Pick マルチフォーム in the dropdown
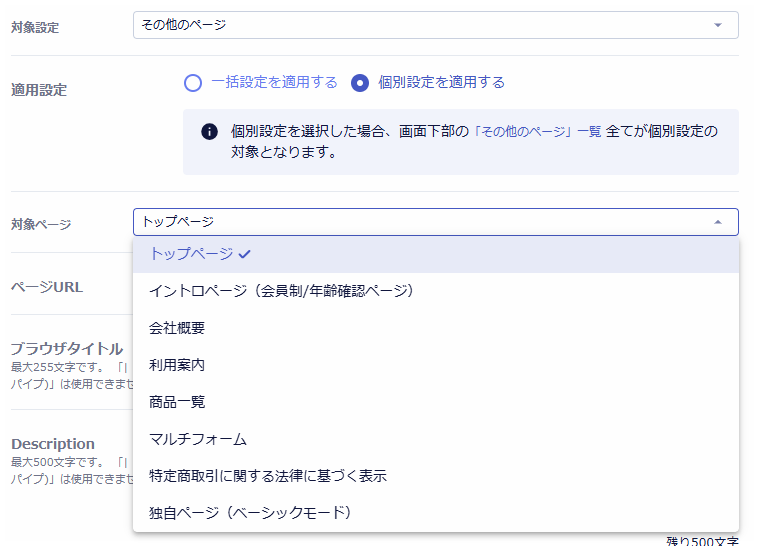Image resolution: width=759 pixels, height=546 pixels. click(198, 439)
